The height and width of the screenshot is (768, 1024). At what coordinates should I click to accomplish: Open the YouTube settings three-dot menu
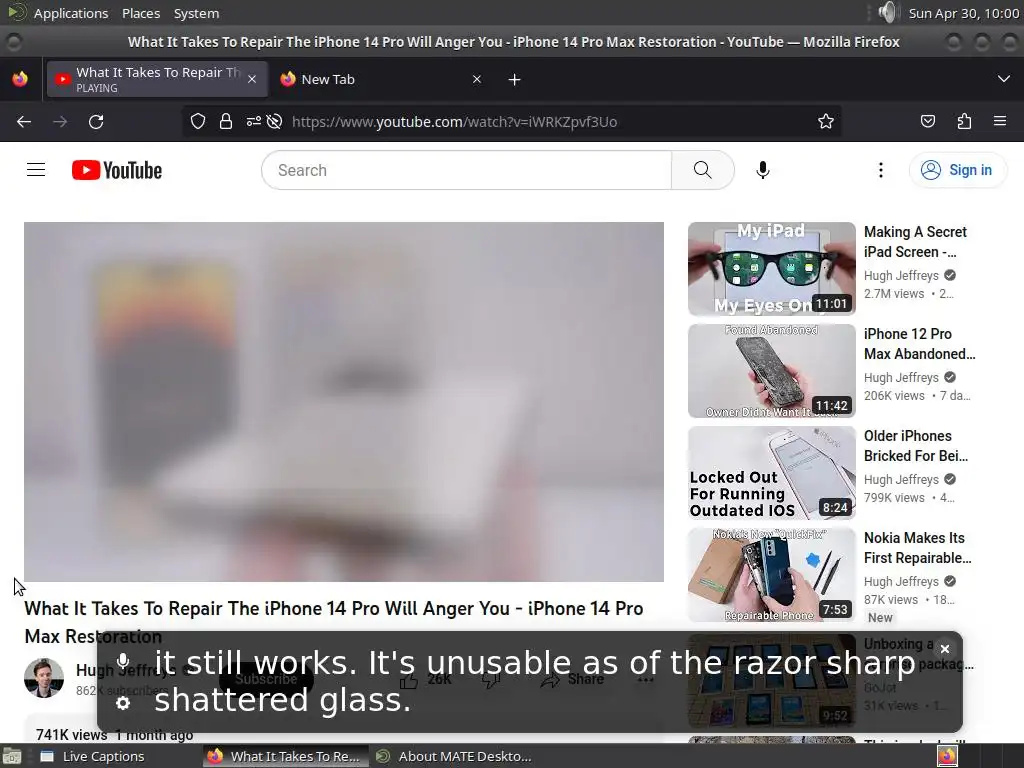[x=881, y=170]
